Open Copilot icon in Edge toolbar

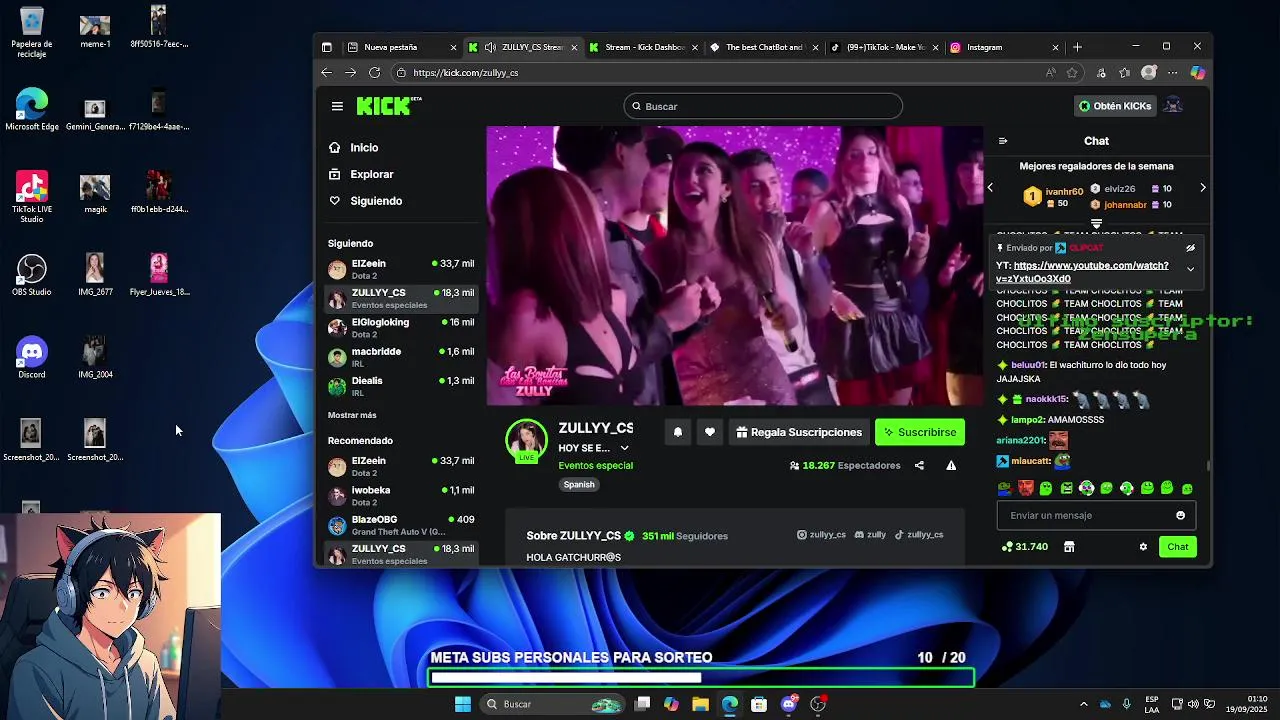1197,72
